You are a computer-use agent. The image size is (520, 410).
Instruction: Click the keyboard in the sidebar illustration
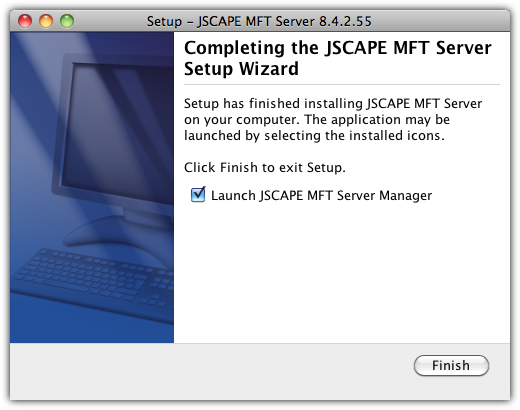[x=93, y=278]
